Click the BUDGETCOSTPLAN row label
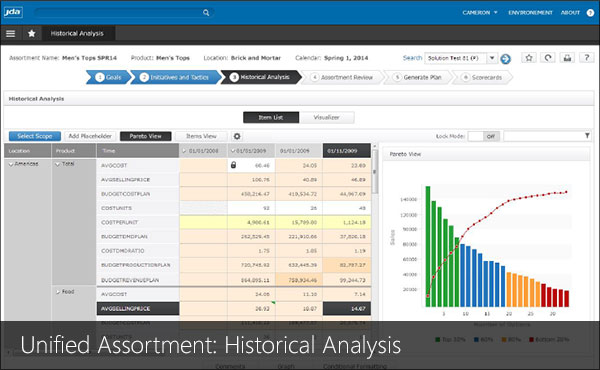The height and width of the screenshot is (370, 600). pyautogui.click(x=126, y=194)
